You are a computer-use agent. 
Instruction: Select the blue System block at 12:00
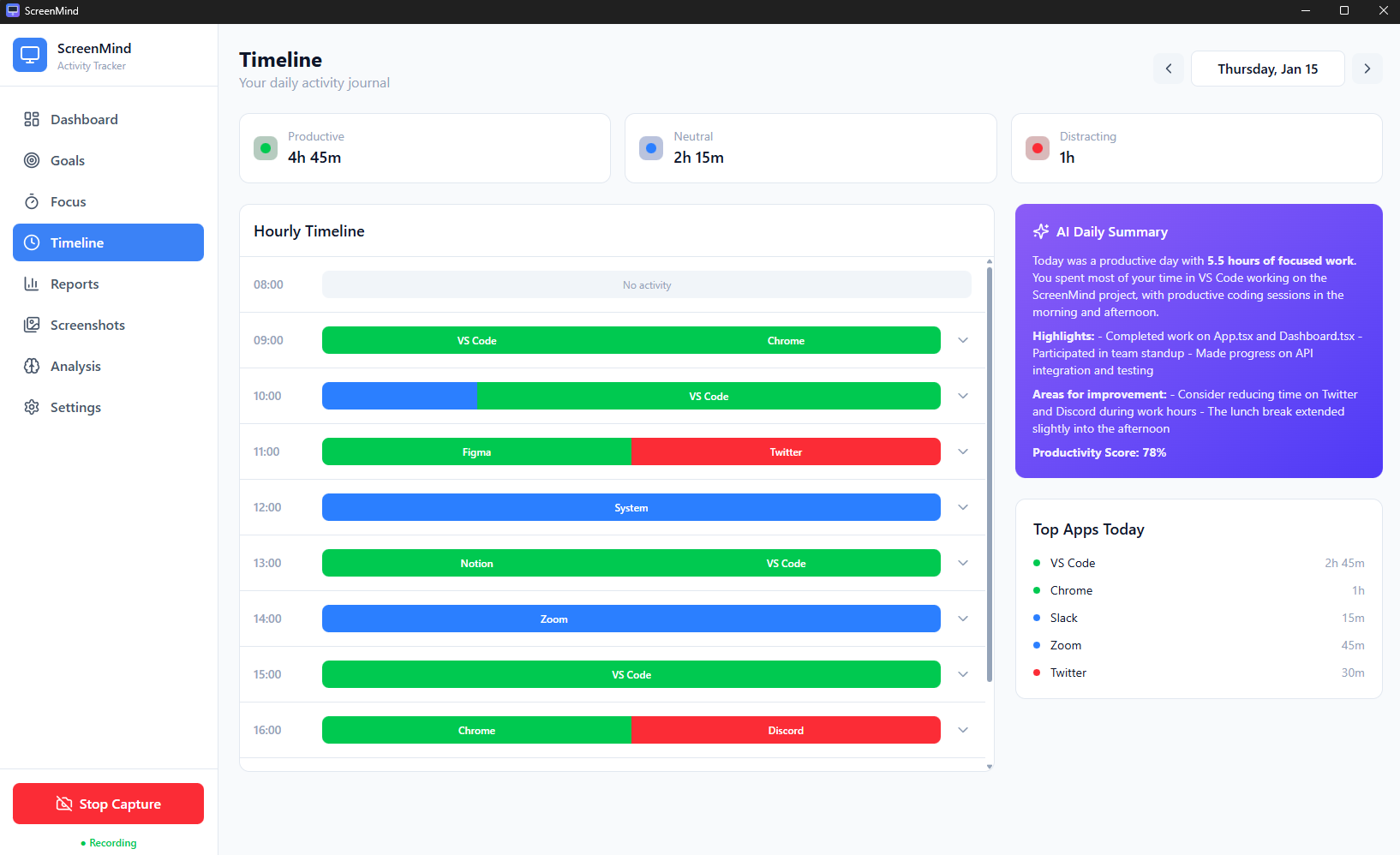pyautogui.click(x=631, y=507)
